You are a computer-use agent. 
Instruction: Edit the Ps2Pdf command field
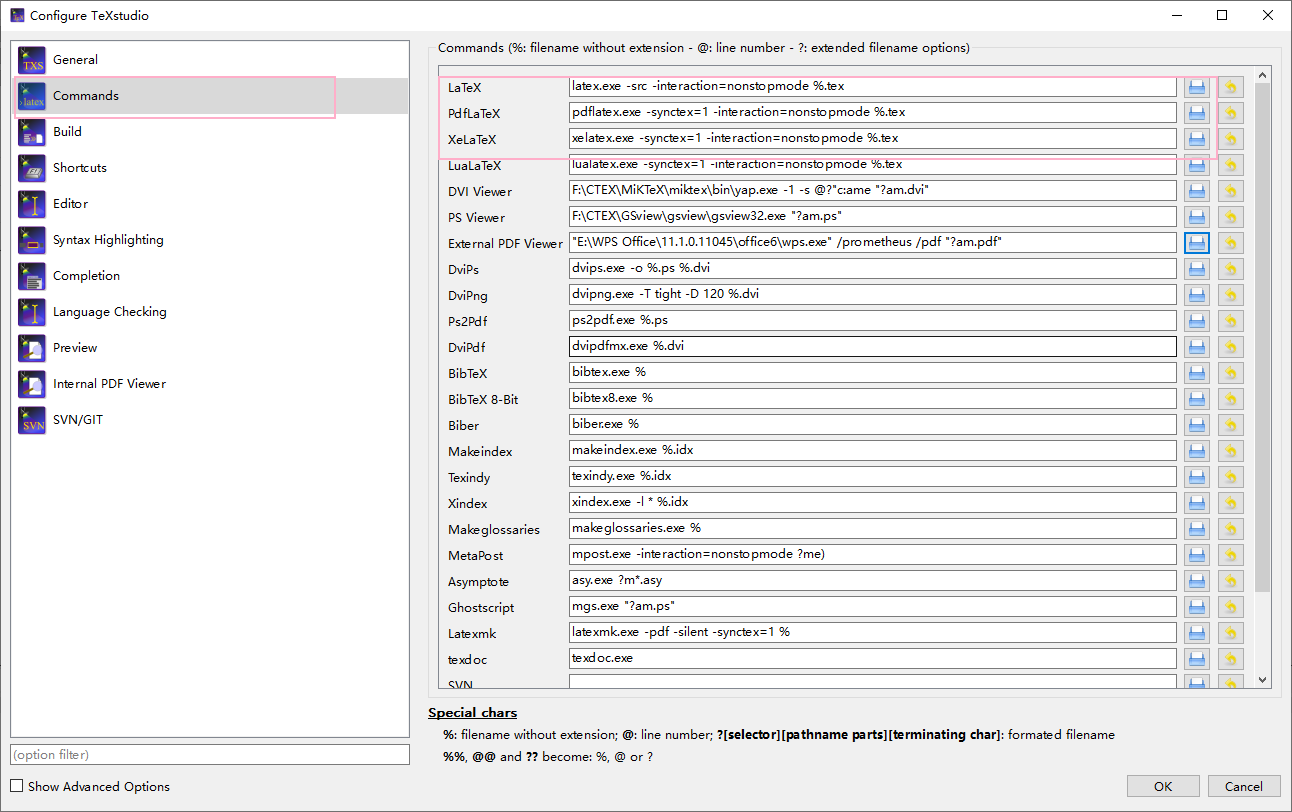873,321
